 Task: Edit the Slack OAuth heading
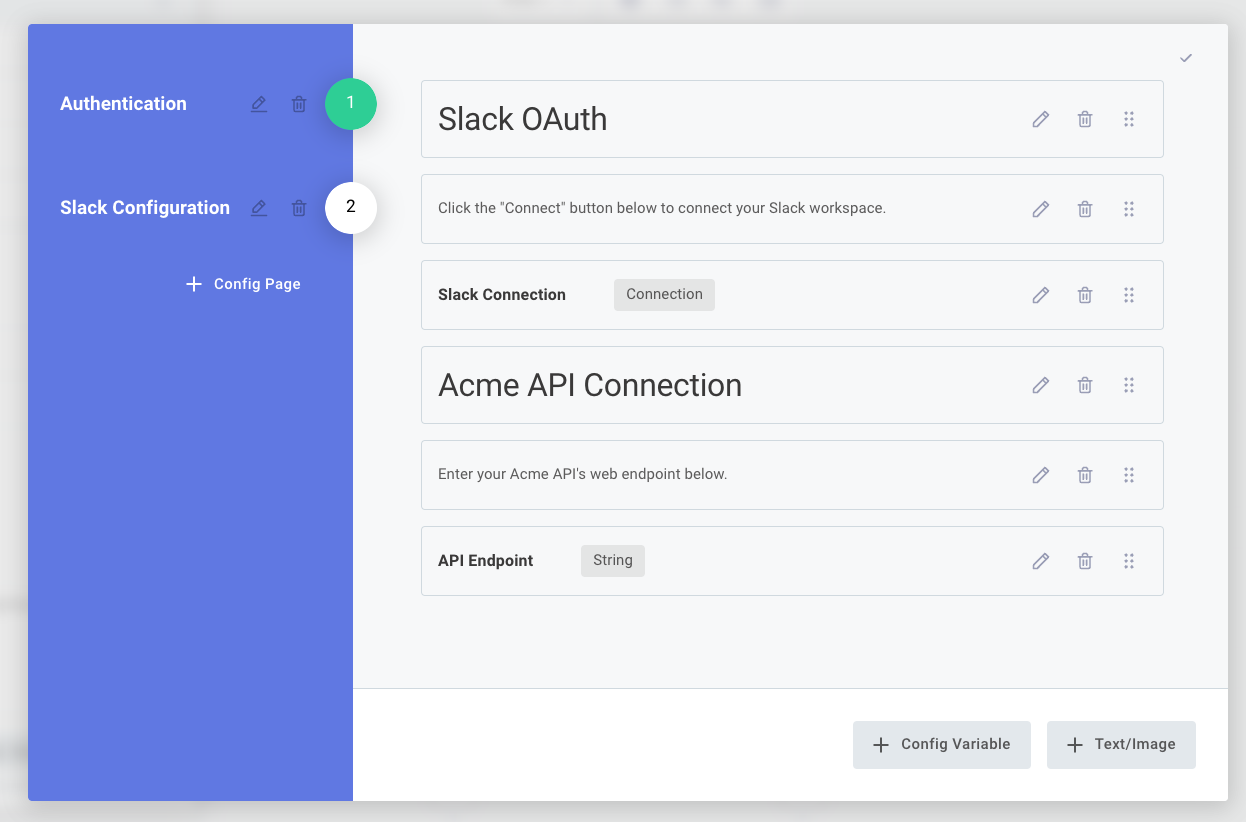point(1040,119)
